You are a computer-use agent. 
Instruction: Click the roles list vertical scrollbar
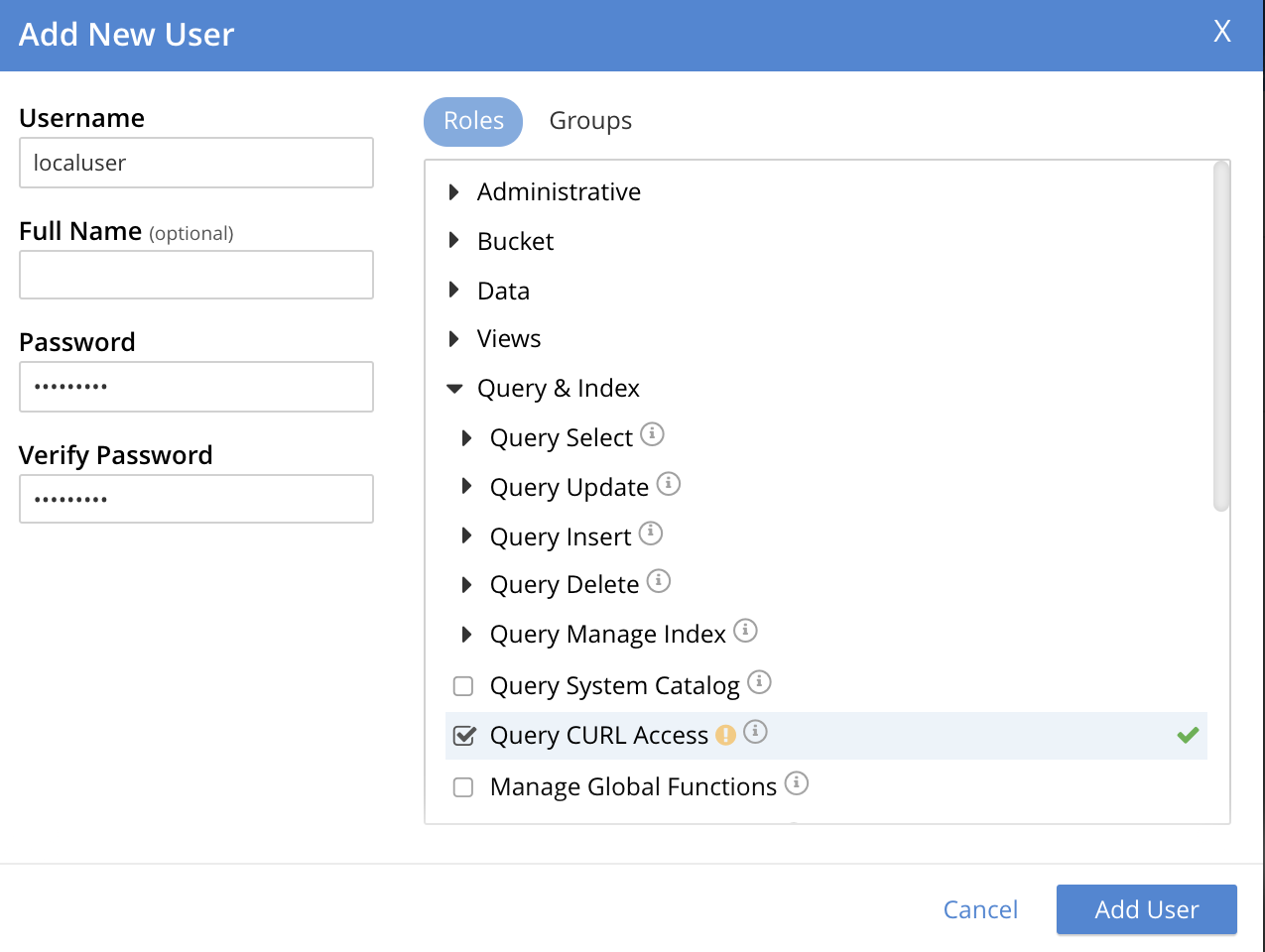[x=1221, y=337]
